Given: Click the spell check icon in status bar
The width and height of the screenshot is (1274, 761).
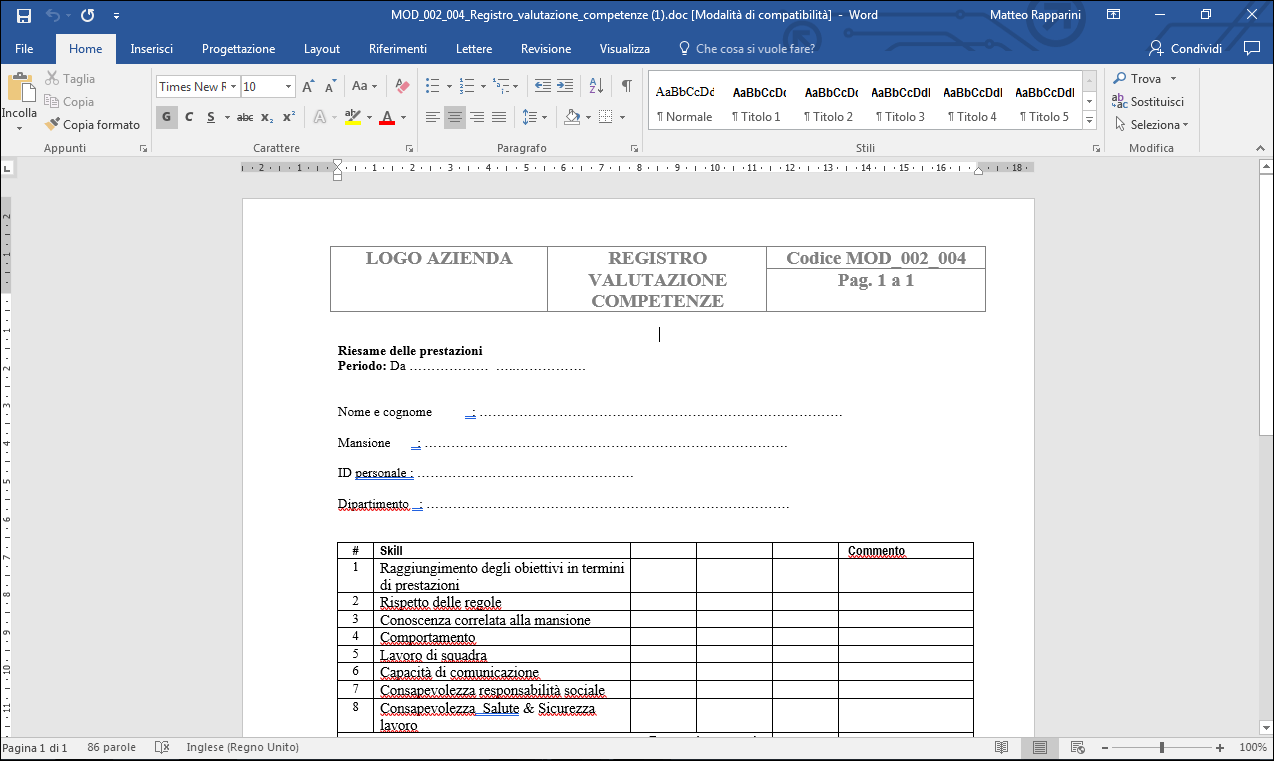Looking at the screenshot, I should click(162, 748).
